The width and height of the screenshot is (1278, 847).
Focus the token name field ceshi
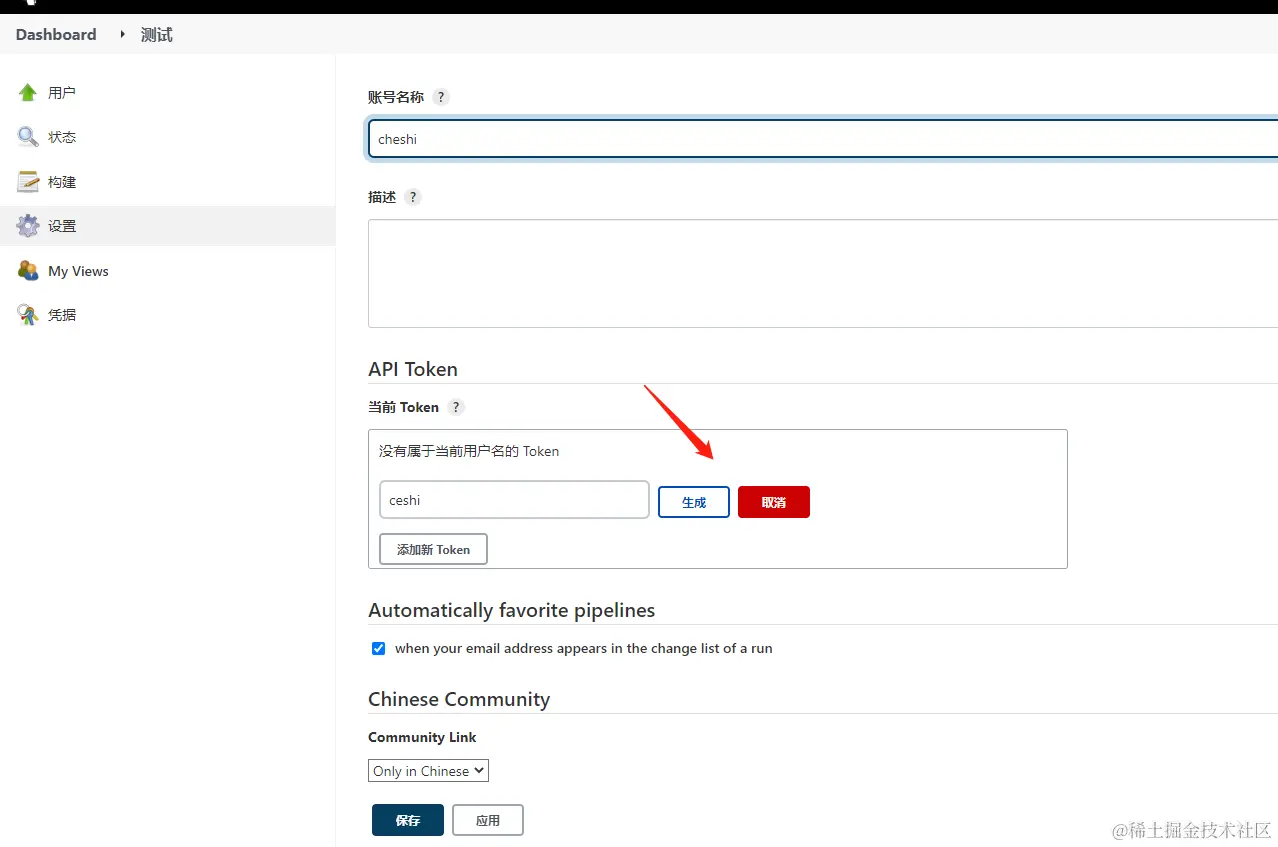[514, 500]
